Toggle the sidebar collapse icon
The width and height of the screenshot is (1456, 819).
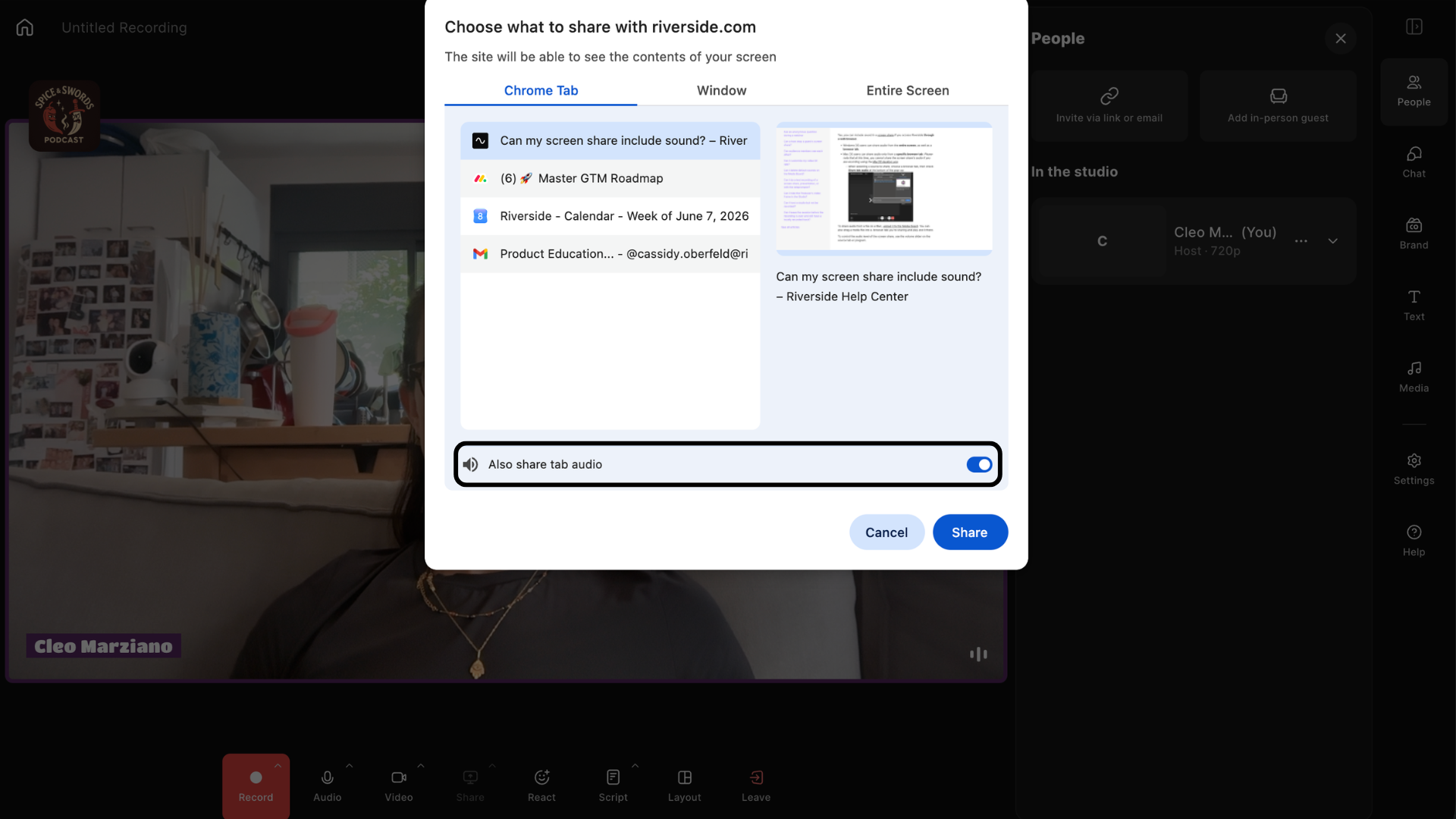(x=1414, y=27)
